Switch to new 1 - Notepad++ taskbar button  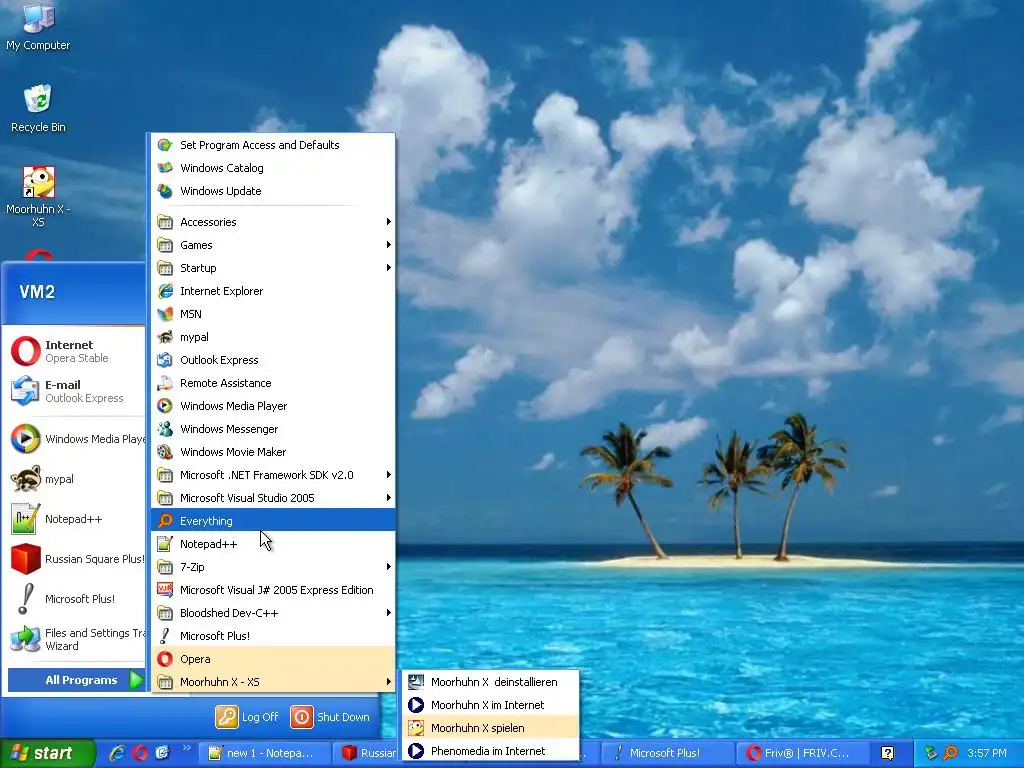(x=263, y=753)
